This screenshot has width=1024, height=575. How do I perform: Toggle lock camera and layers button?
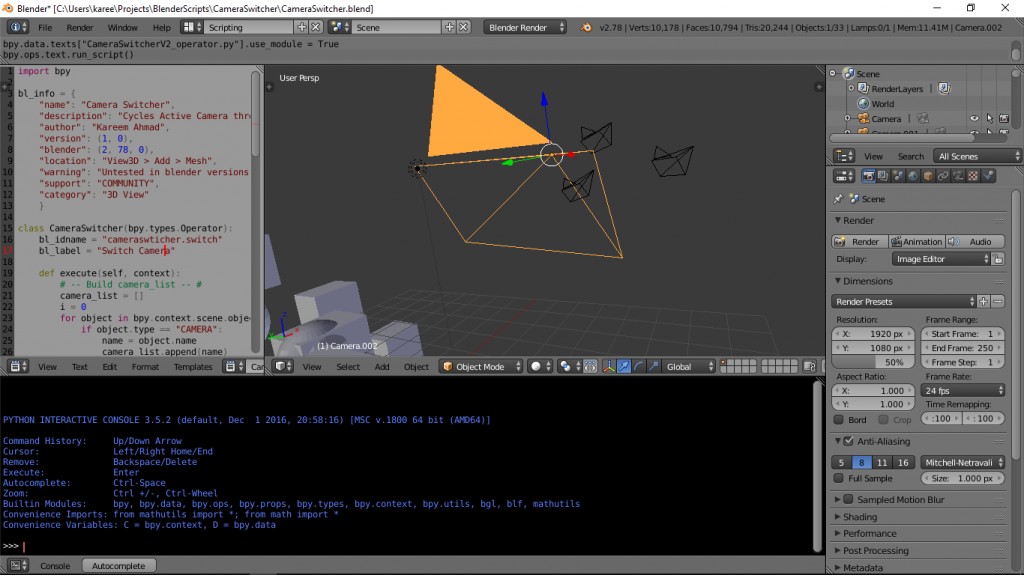tap(810, 367)
